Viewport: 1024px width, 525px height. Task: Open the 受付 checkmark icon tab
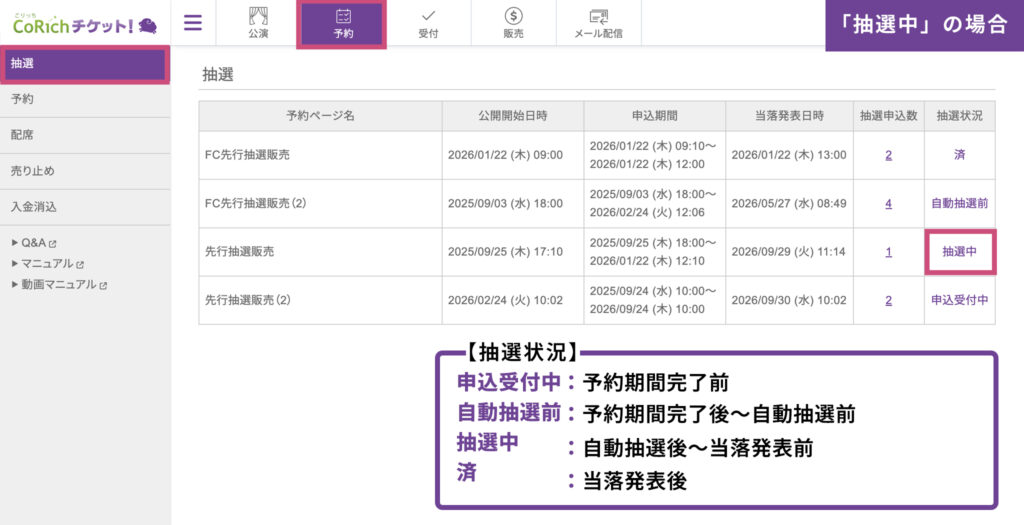[x=428, y=24]
